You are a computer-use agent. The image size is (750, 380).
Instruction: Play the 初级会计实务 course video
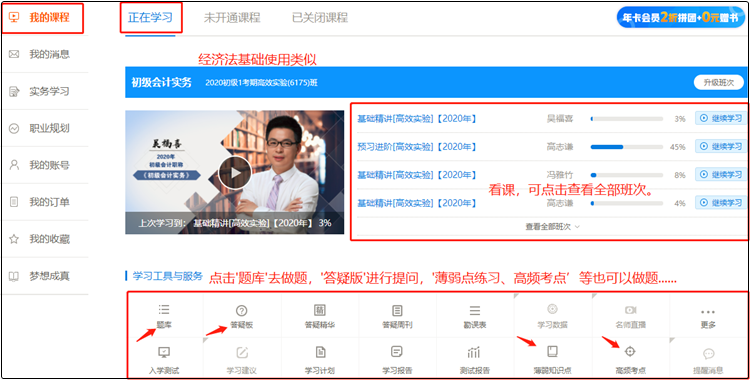pos(235,172)
